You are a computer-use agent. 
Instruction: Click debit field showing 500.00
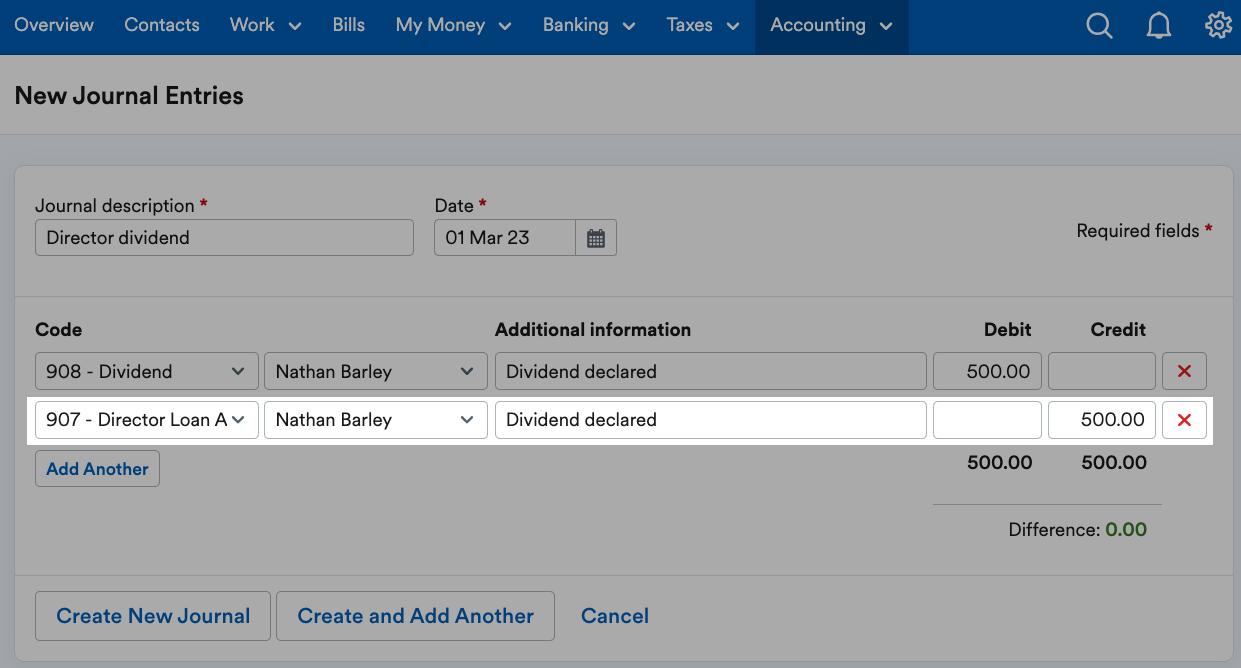click(x=987, y=371)
